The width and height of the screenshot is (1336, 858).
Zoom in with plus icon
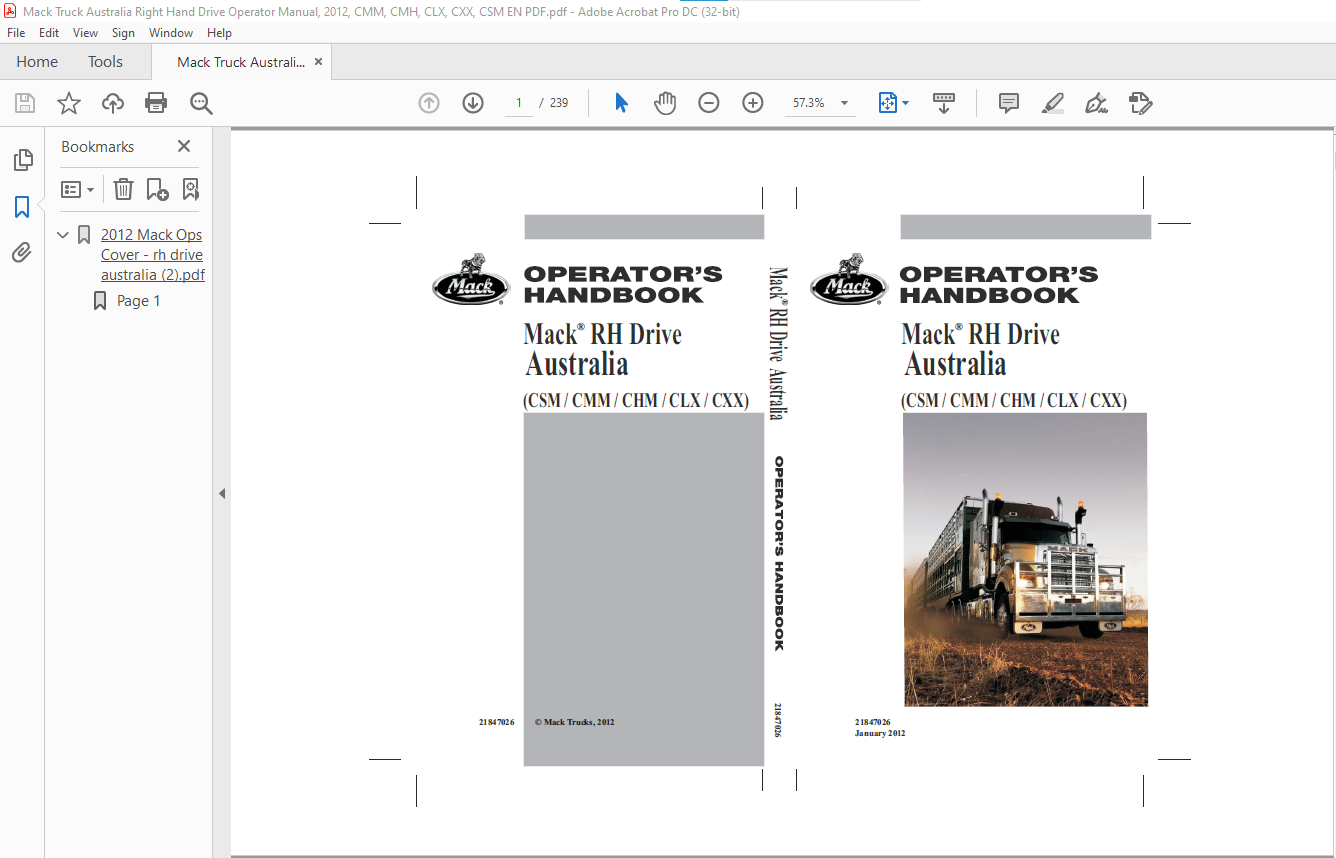pos(753,103)
